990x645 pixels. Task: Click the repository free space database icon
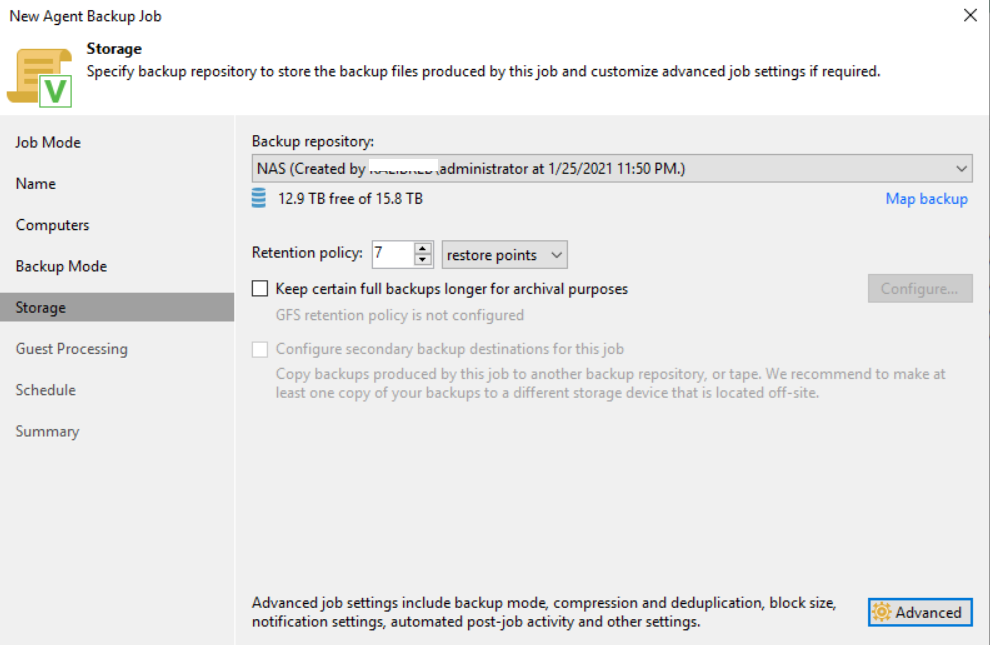coord(259,199)
